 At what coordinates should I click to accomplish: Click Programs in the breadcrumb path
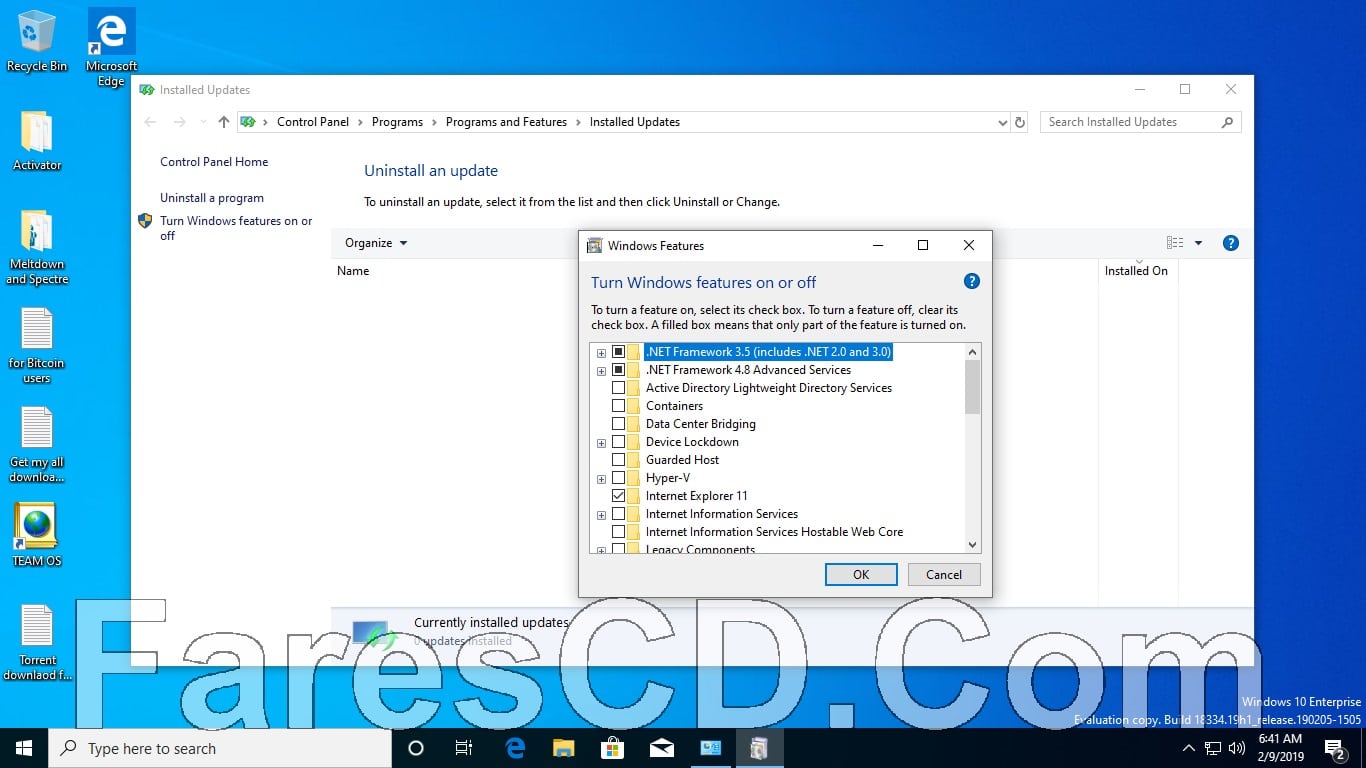tap(397, 122)
